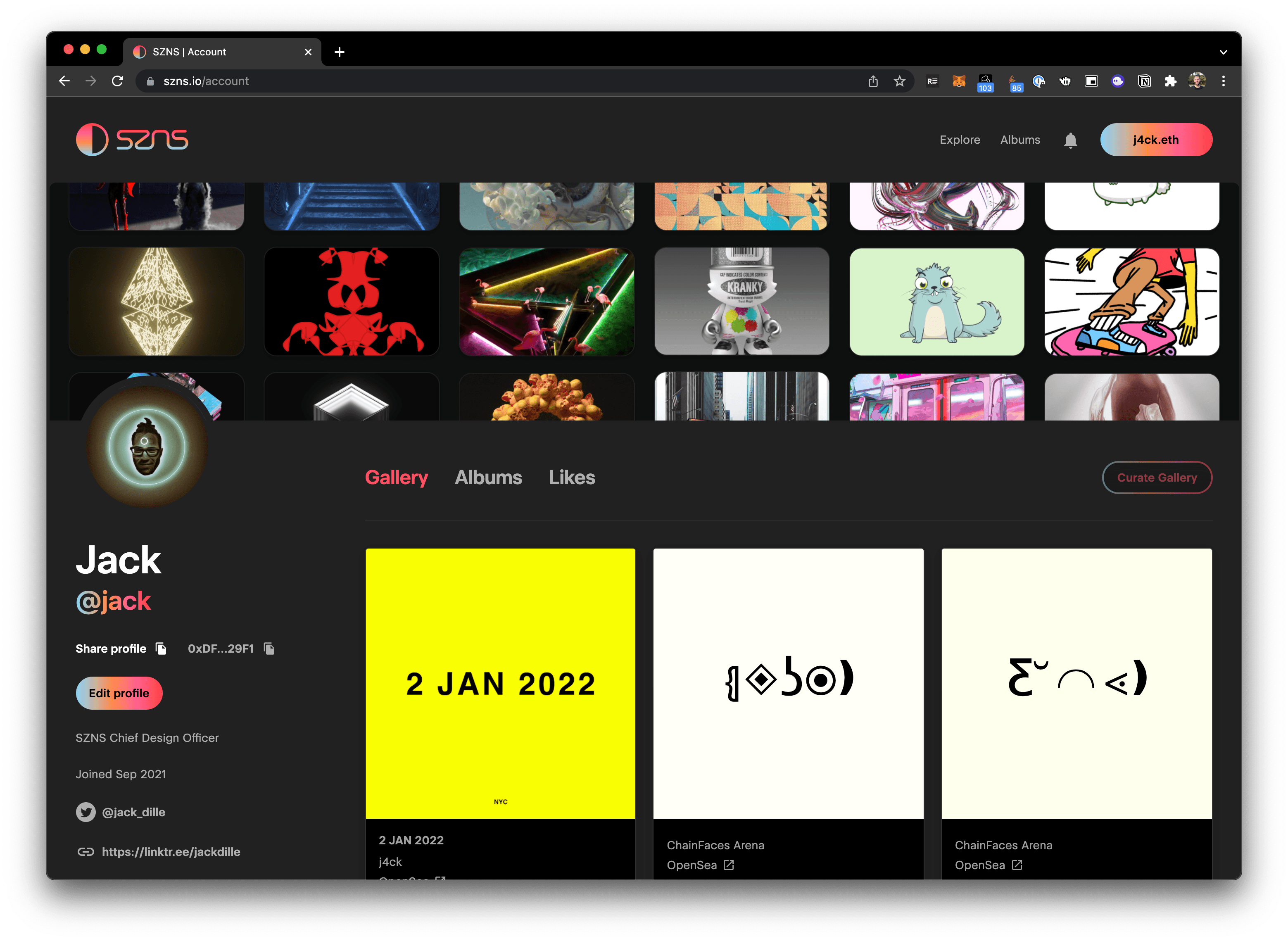Screen dimensions: 1288x941
Task: Click the reader mode extension icon
Action: click(x=932, y=81)
